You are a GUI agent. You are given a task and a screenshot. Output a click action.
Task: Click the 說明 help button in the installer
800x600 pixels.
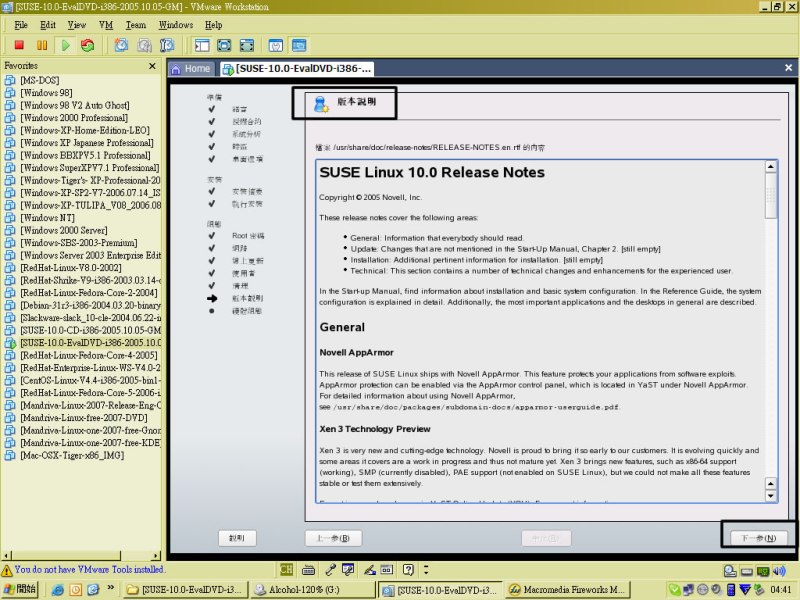pos(237,538)
